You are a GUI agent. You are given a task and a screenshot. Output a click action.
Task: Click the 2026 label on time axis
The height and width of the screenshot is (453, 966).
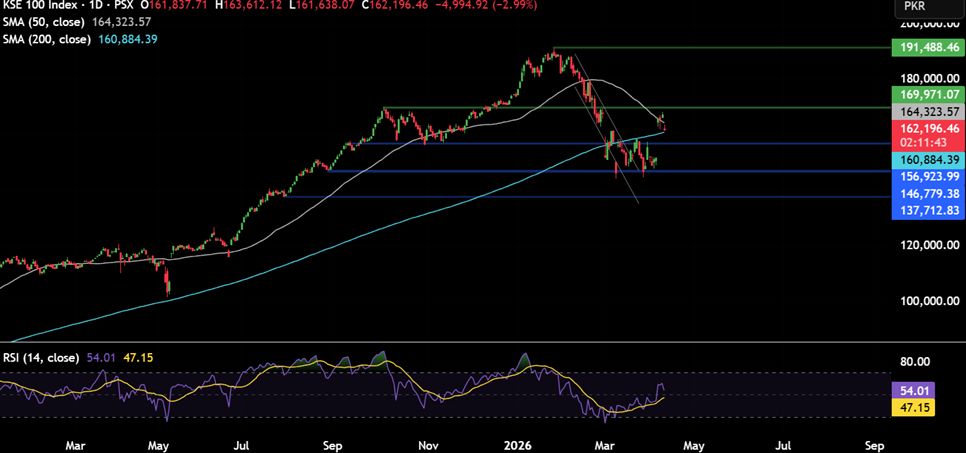pos(515,443)
